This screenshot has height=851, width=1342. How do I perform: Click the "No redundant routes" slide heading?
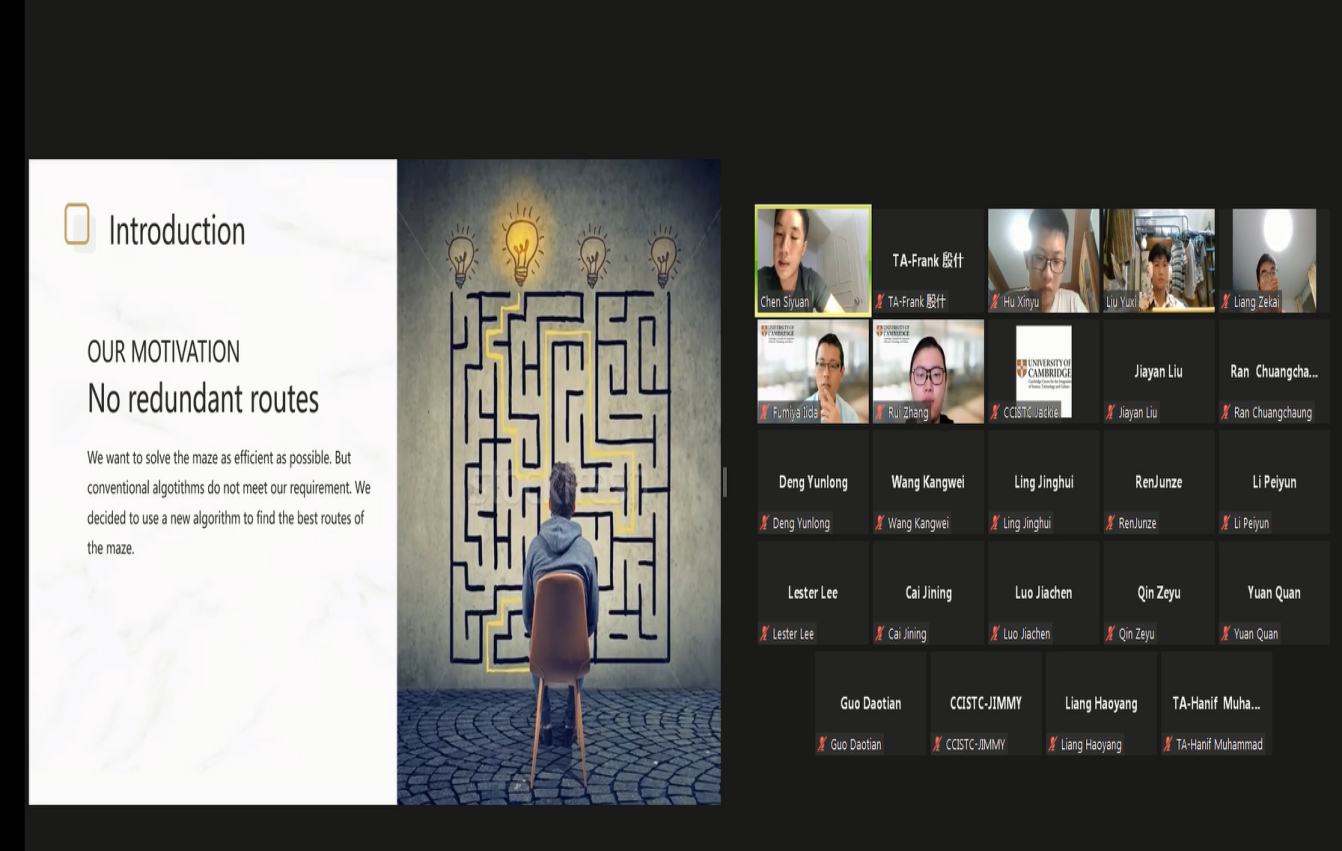point(203,399)
